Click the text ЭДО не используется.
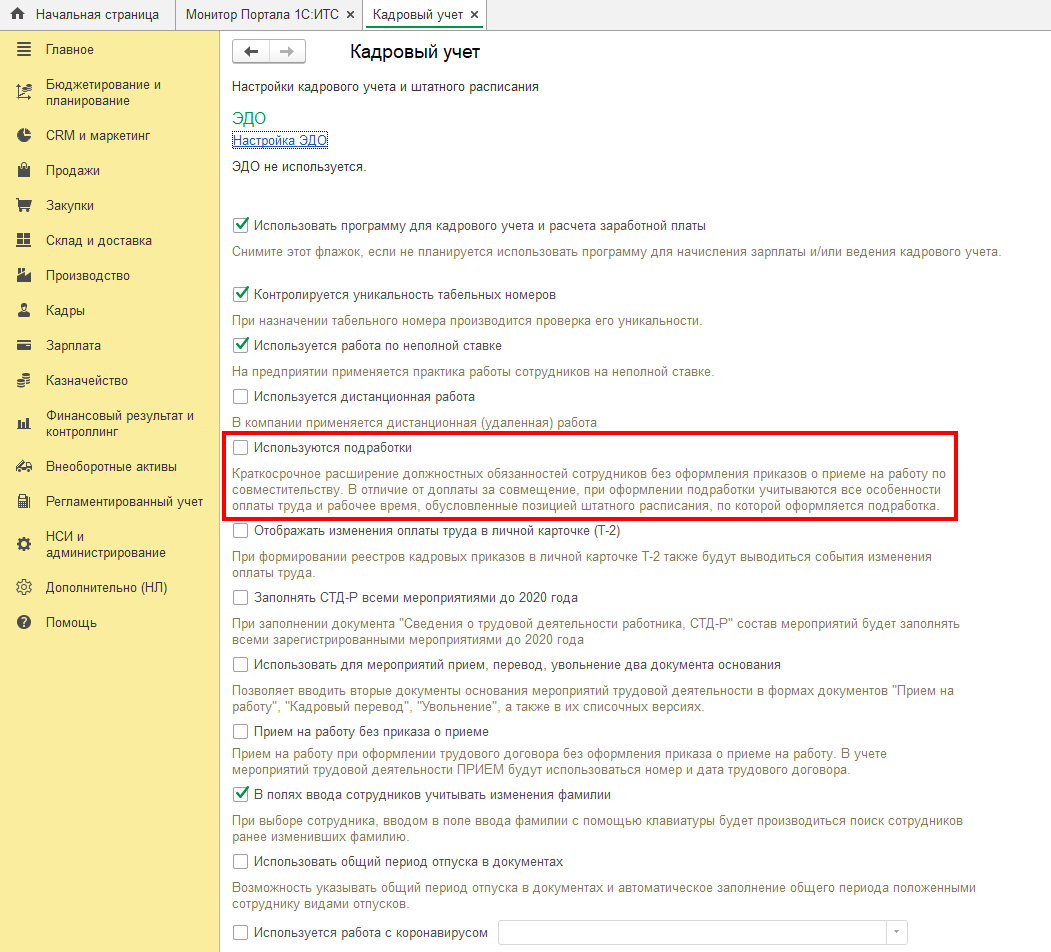The image size is (1051, 952). [299, 166]
